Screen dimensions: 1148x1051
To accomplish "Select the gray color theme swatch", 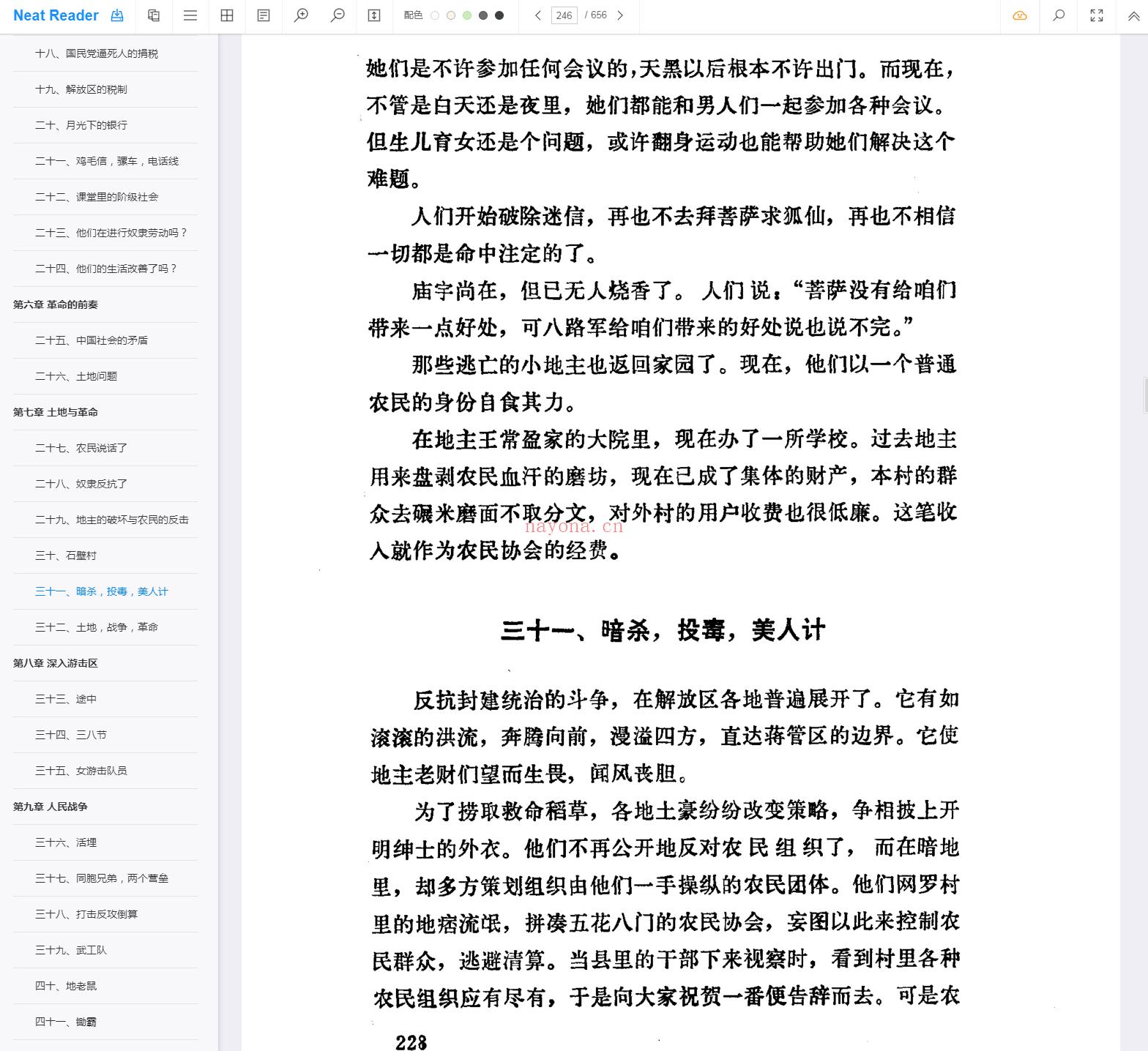I will pyautogui.click(x=483, y=15).
